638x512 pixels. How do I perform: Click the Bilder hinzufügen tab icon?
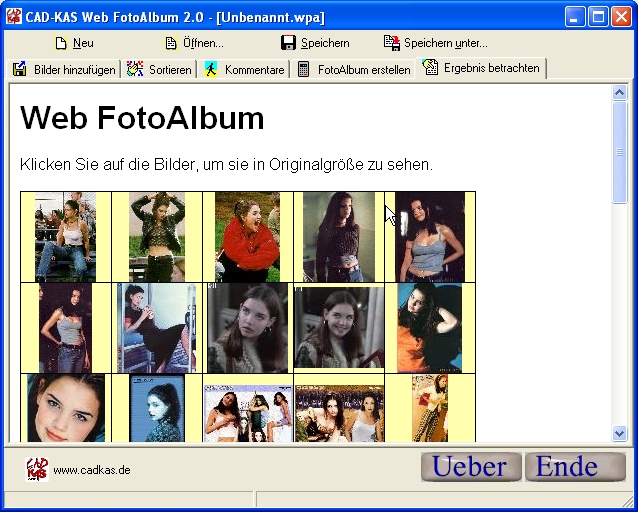pos(19,69)
